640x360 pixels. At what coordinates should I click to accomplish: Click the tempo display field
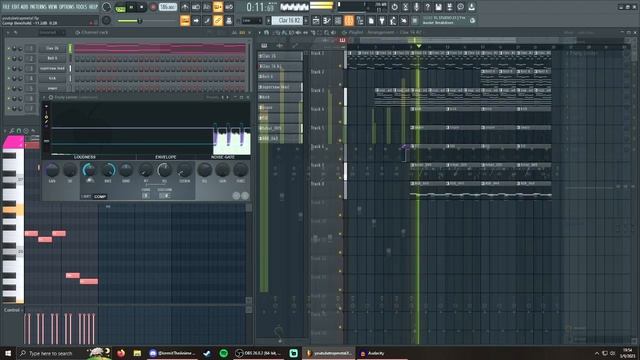(x=167, y=7)
